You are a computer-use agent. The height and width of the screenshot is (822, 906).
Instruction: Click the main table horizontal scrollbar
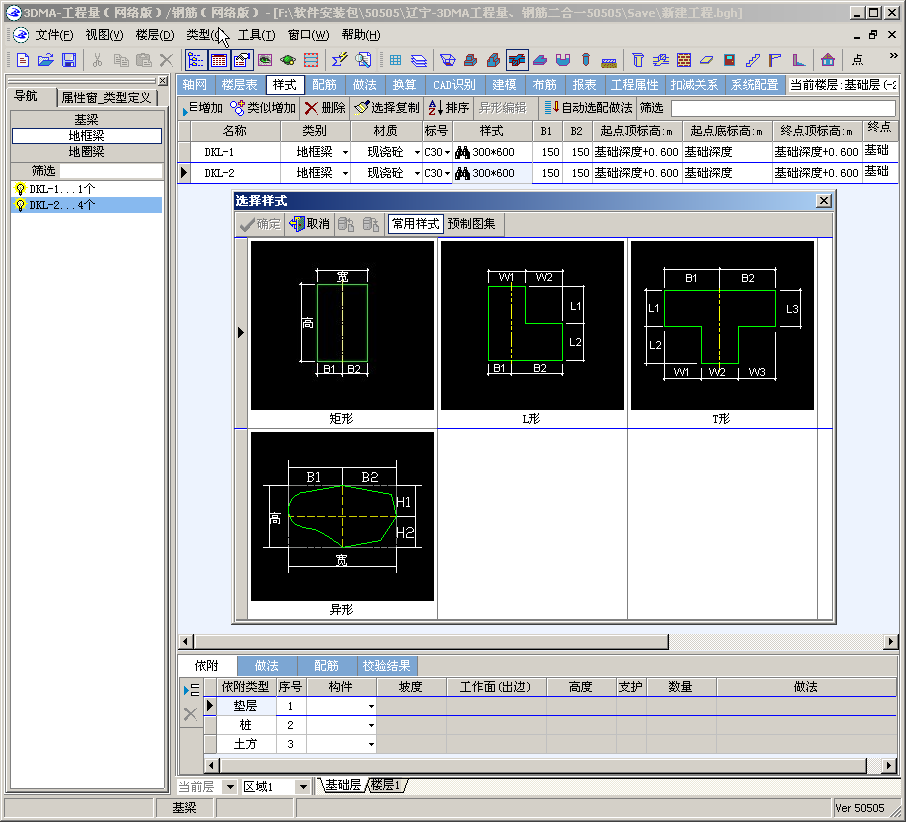coord(431,641)
